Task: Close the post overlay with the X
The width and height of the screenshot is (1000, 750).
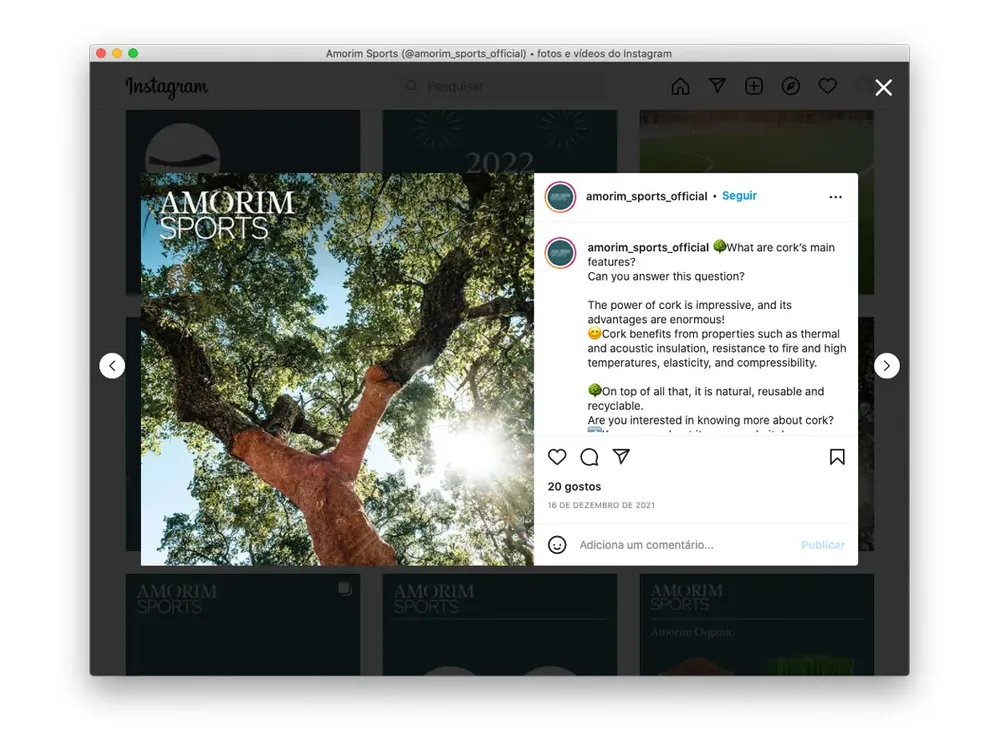Action: coord(883,87)
